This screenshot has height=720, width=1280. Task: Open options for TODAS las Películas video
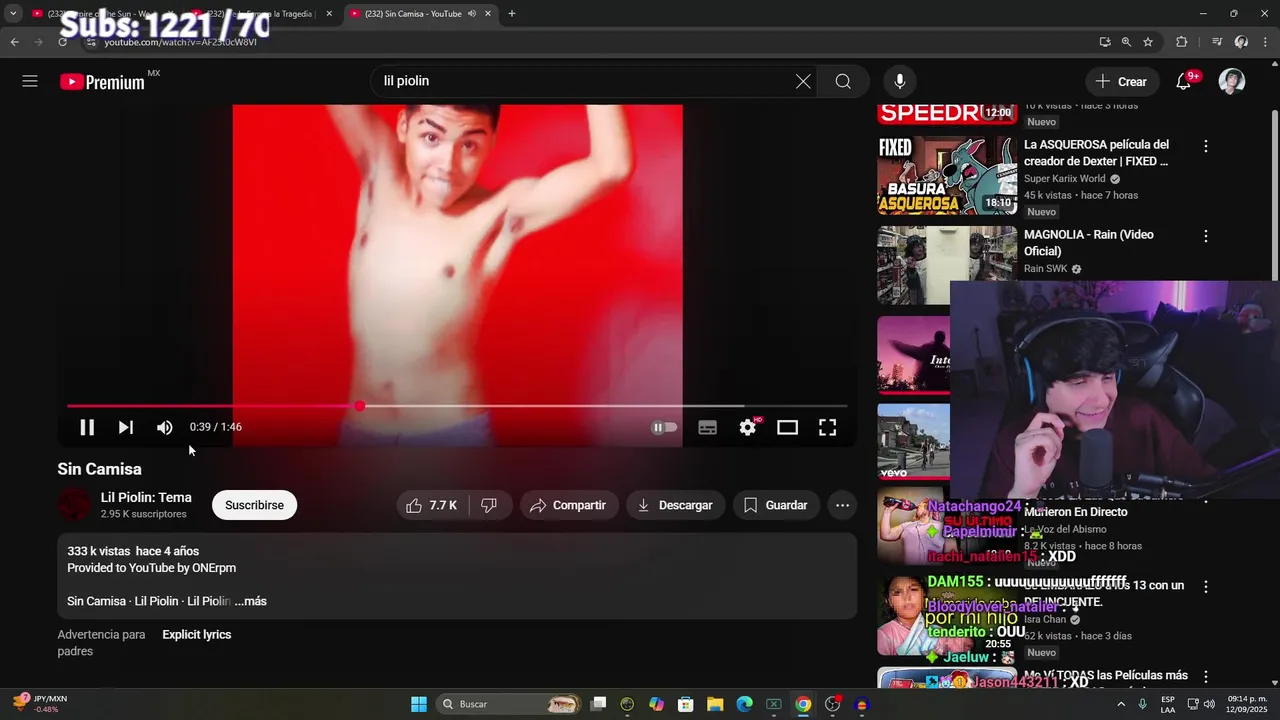click(x=1205, y=677)
